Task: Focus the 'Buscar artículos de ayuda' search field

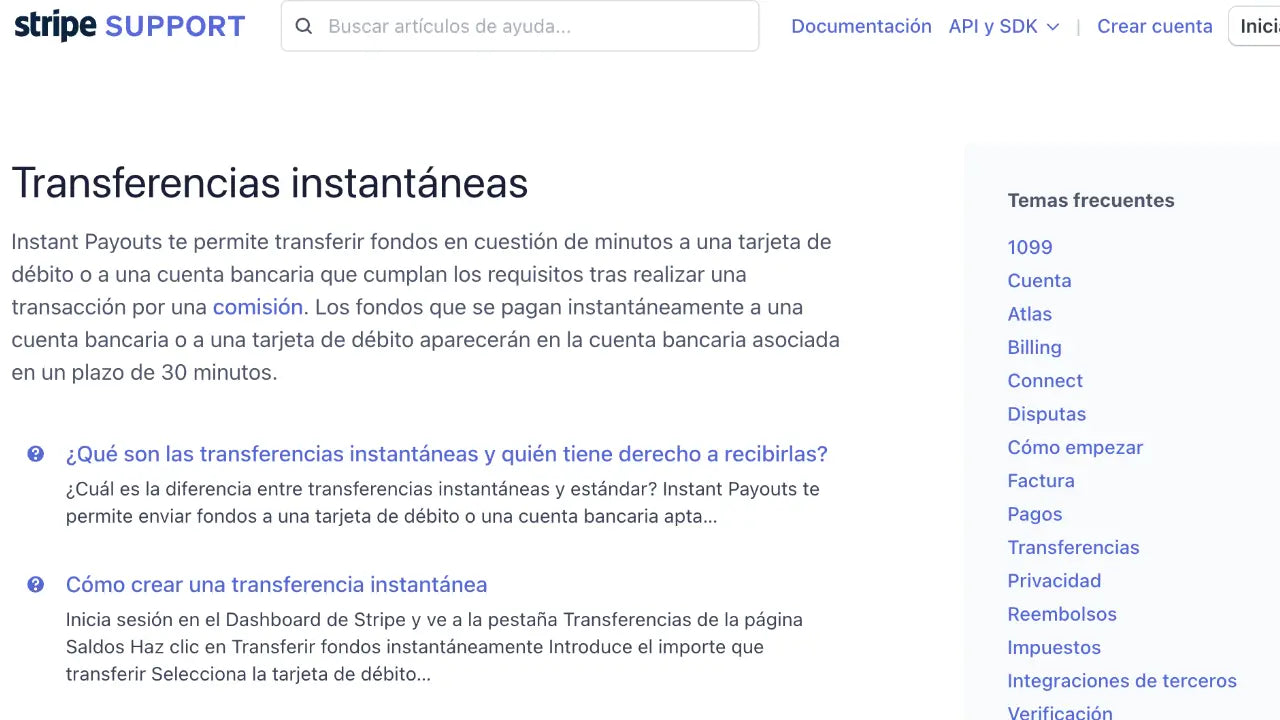Action: (x=520, y=26)
